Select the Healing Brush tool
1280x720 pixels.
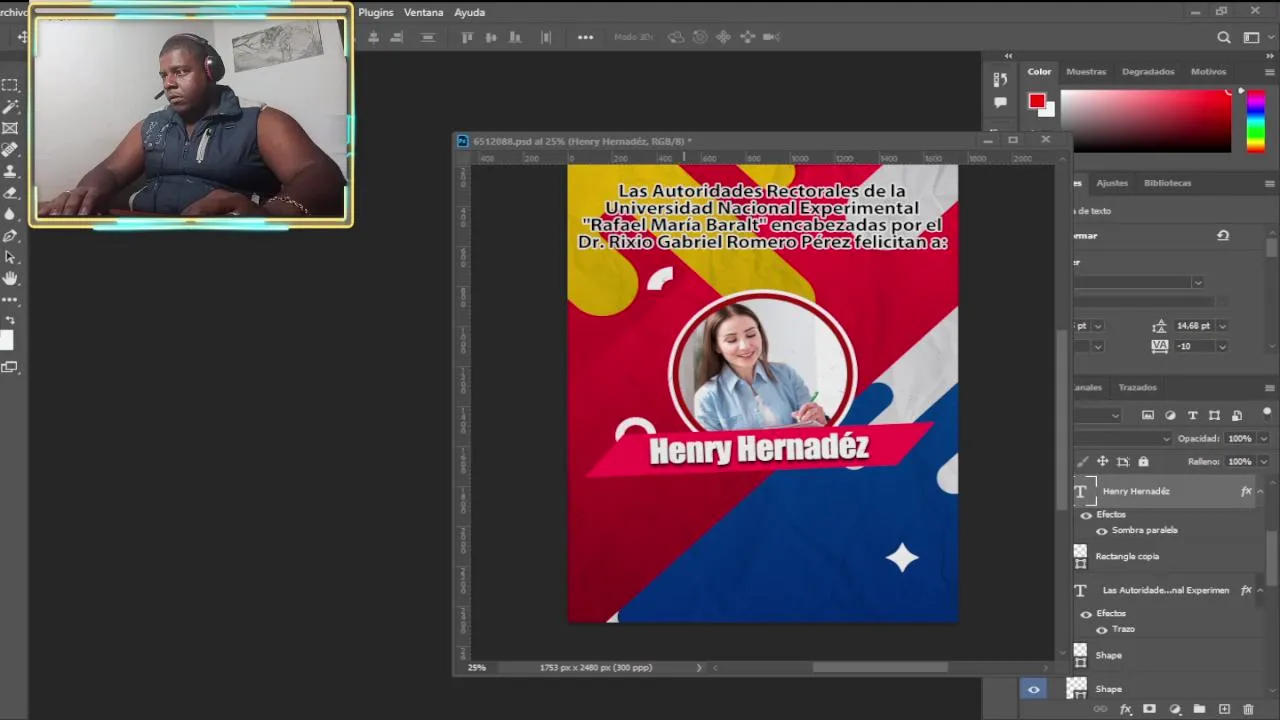tap(10, 150)
